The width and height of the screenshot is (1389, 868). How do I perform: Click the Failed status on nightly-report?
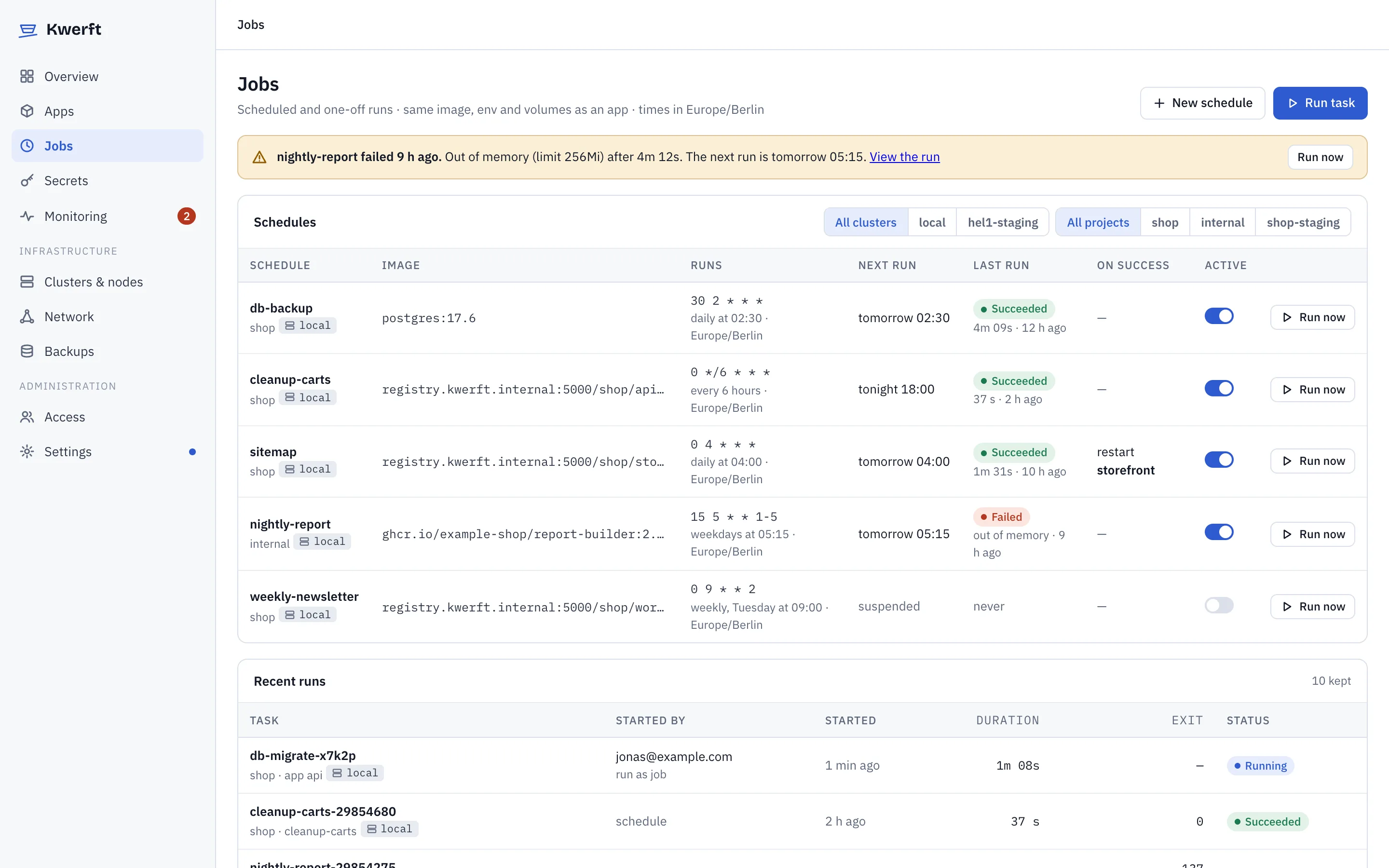click(1001, 516)
